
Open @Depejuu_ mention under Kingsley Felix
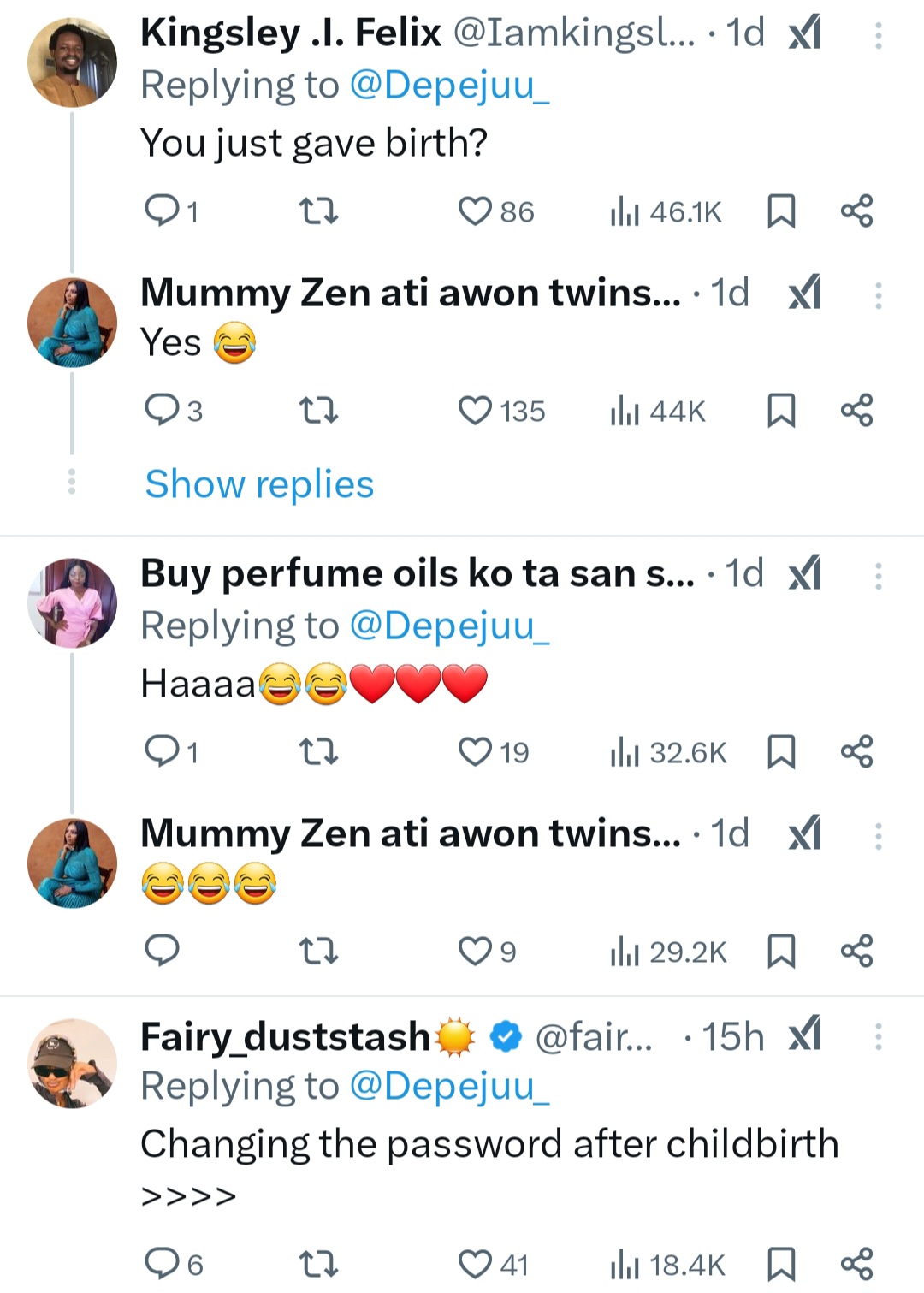click(x=449, y=86)
